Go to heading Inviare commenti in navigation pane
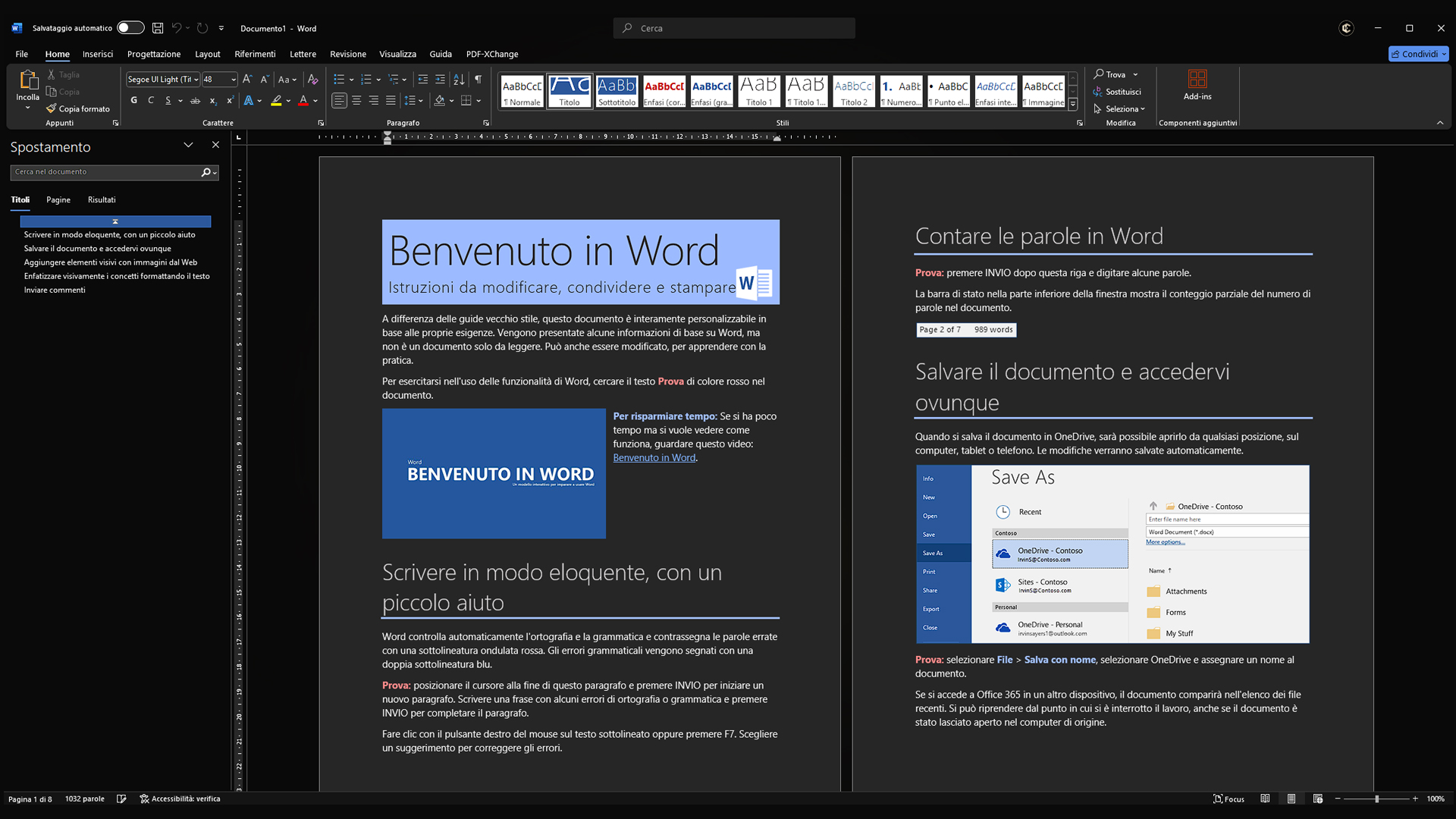This screenshot has width=1456, height=819. point(55,290)
